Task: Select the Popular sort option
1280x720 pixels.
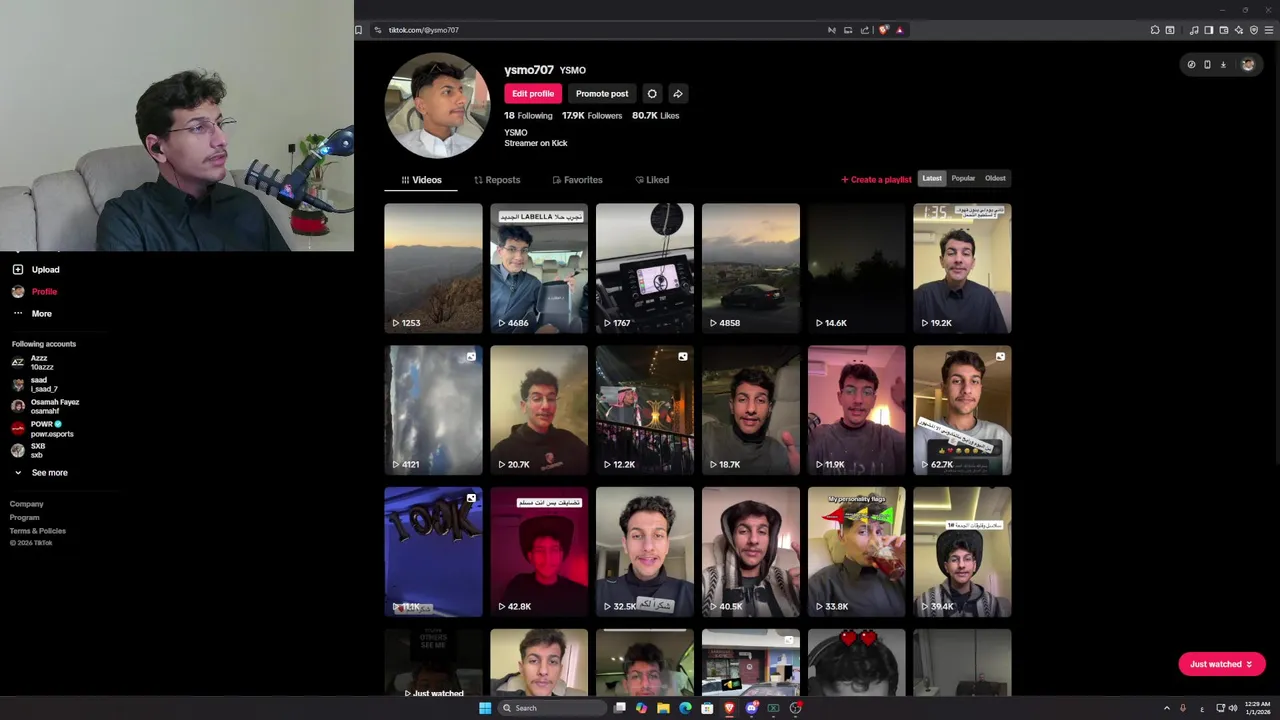Action: click(x=963, y=178)
